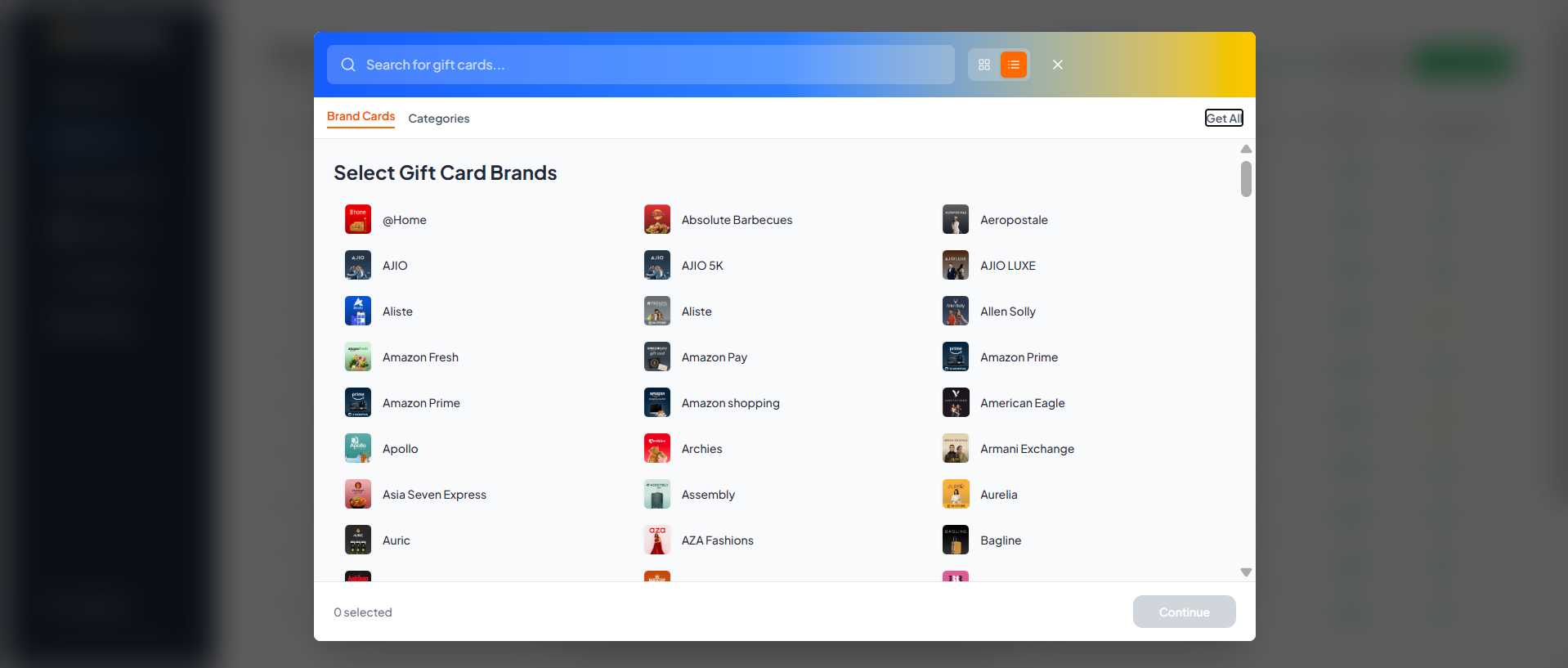Choose the 'American Eagle' label
The image size is (1568, 668).
[1023, 403]
